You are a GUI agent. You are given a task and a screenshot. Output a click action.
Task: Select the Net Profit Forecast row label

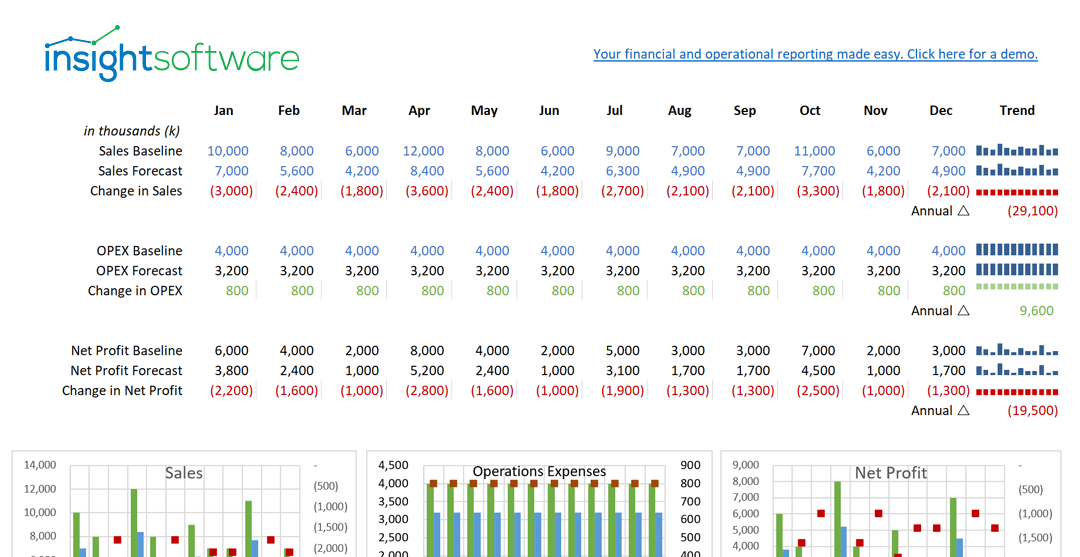[127, 370]
